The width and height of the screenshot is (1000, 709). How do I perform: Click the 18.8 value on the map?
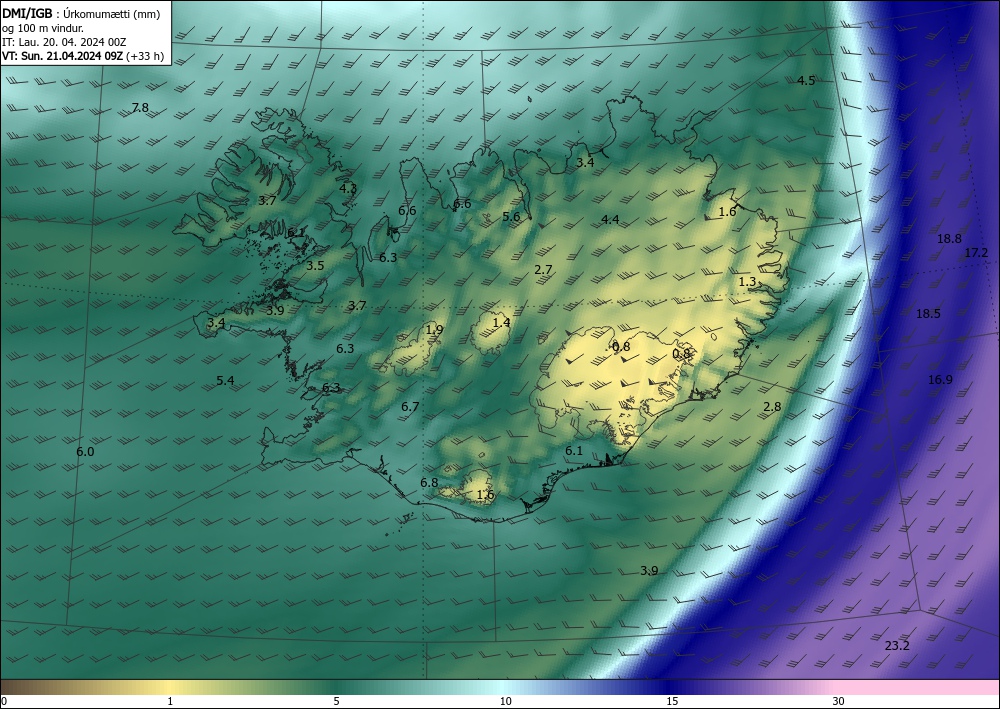pyautogui.click(x=949, y=238)
